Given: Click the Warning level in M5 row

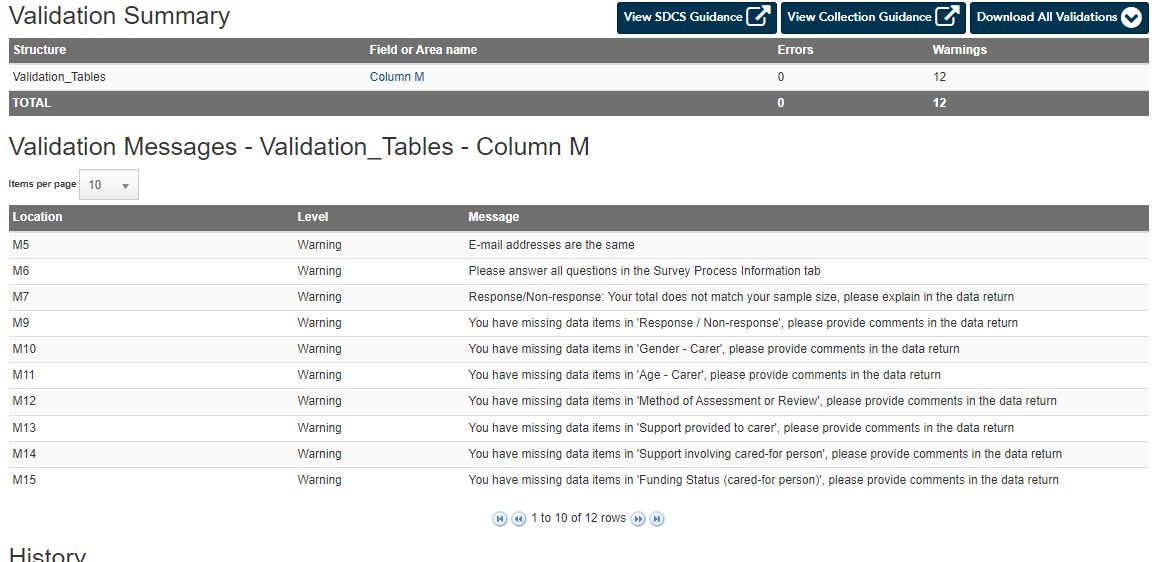Looking at the screenshot, I should 319,245.
